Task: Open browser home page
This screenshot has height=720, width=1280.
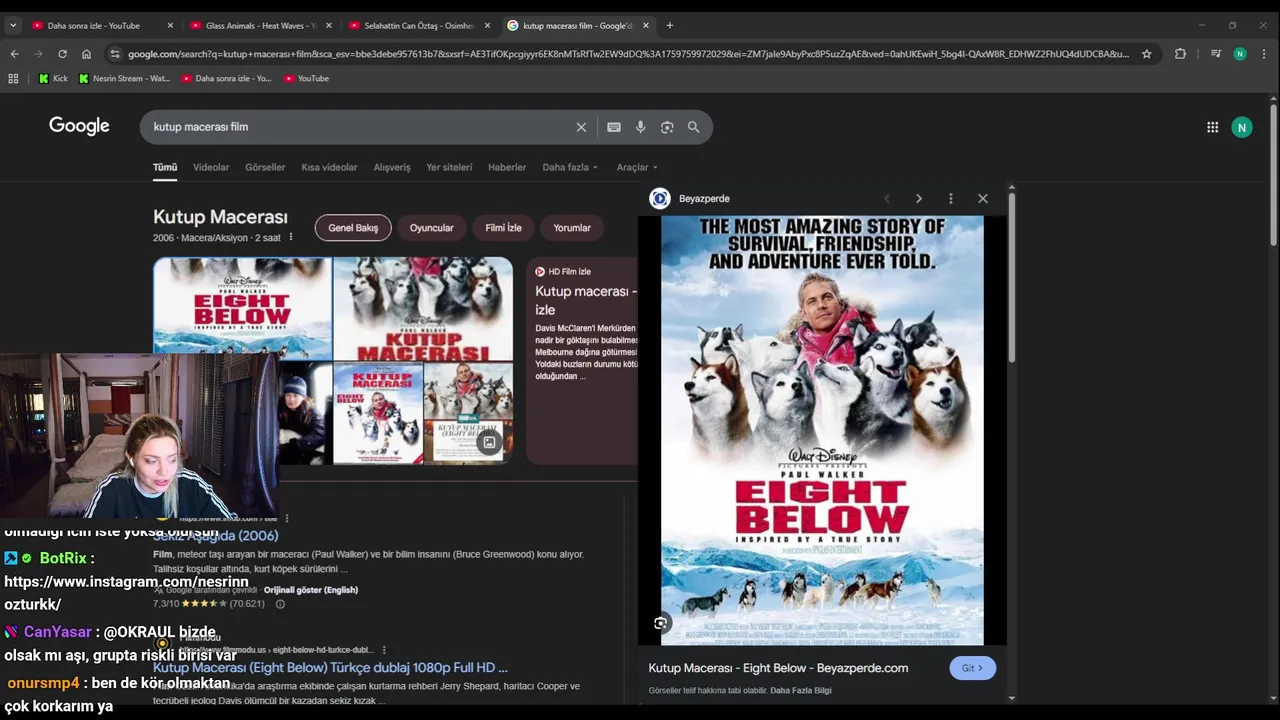Action: tap(86, 54)
